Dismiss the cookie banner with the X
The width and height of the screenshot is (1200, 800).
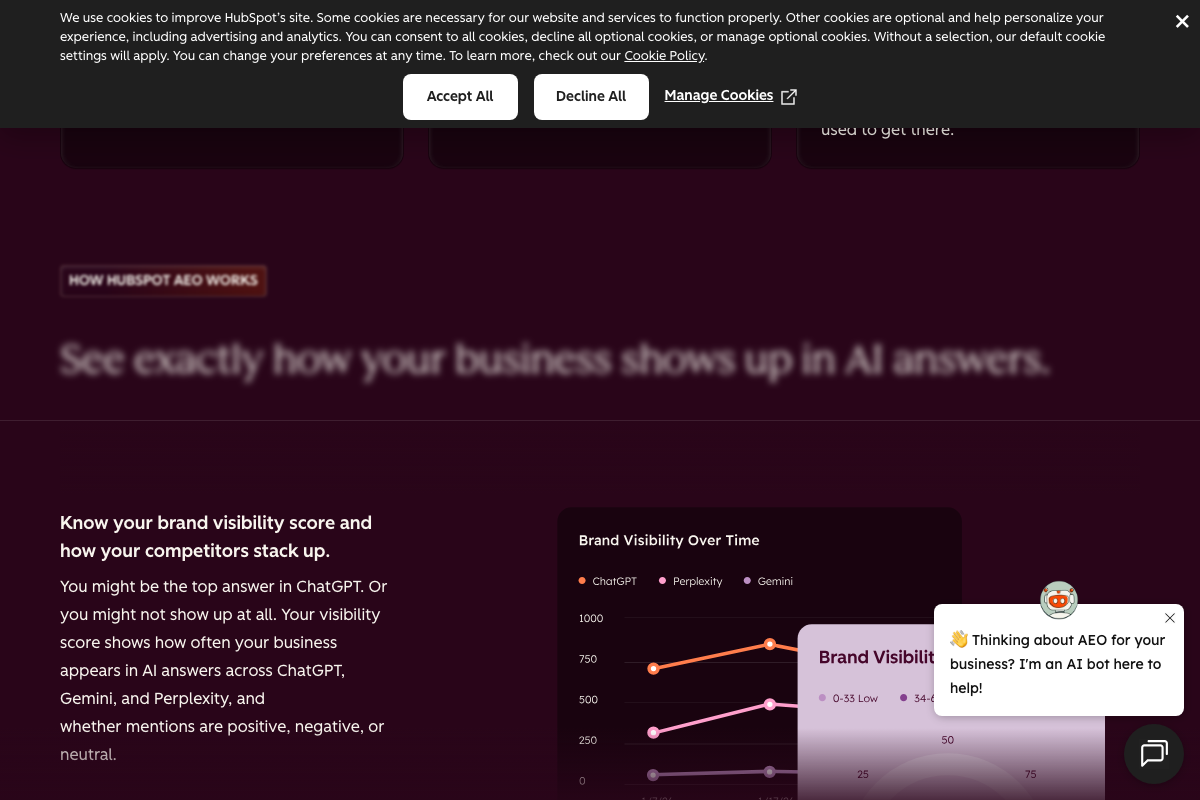coord(1182,22)
